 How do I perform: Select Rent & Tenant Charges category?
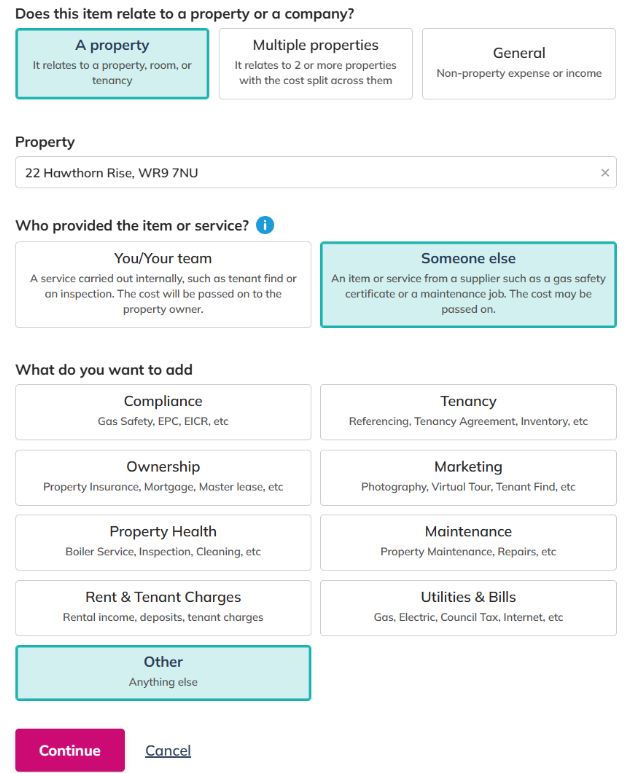[163, 608]
